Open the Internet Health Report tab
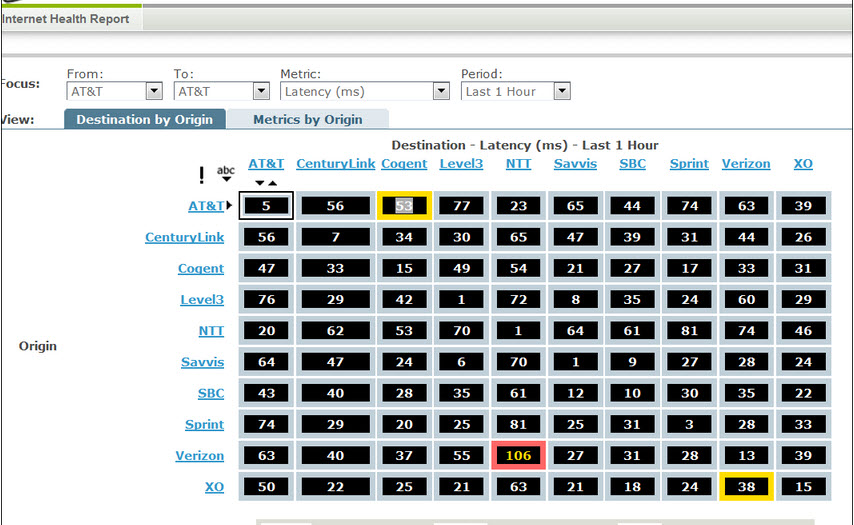Image resolution: width=854 pixels, height=525 pixels. pyautogui.click(x=66, y=19)
